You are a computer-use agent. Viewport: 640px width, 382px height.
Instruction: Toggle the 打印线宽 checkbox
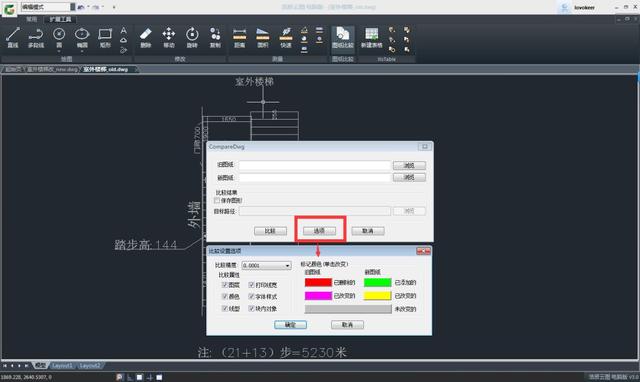pos(251,284)
